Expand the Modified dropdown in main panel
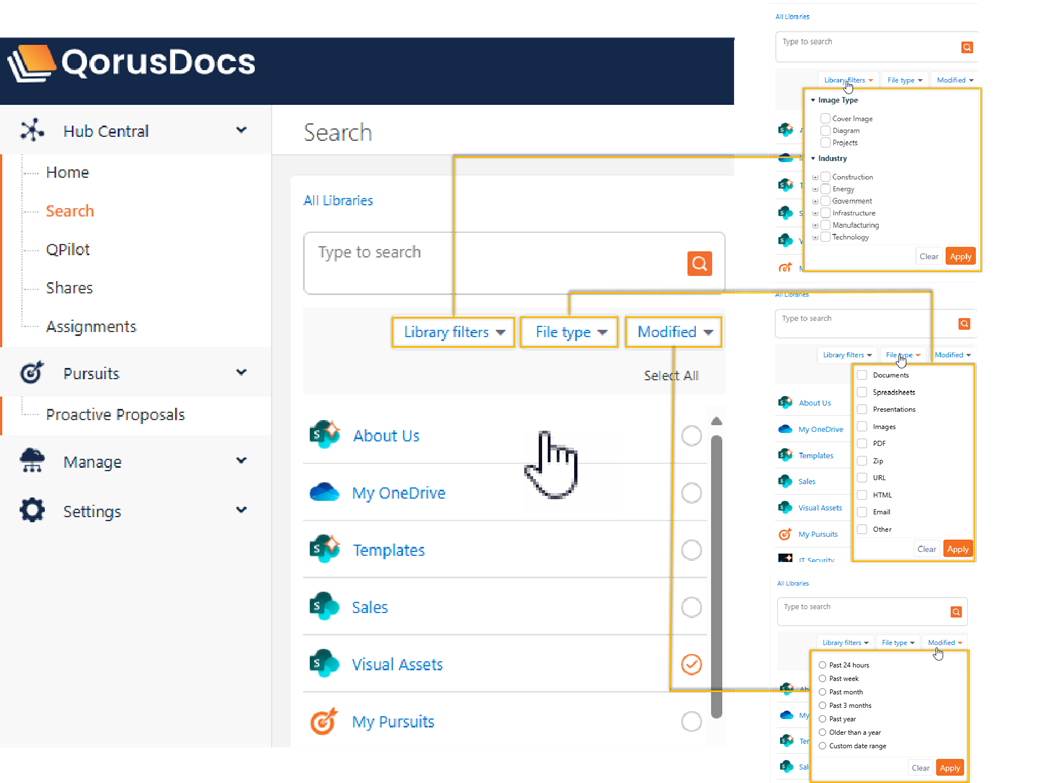 click(674, 332)
